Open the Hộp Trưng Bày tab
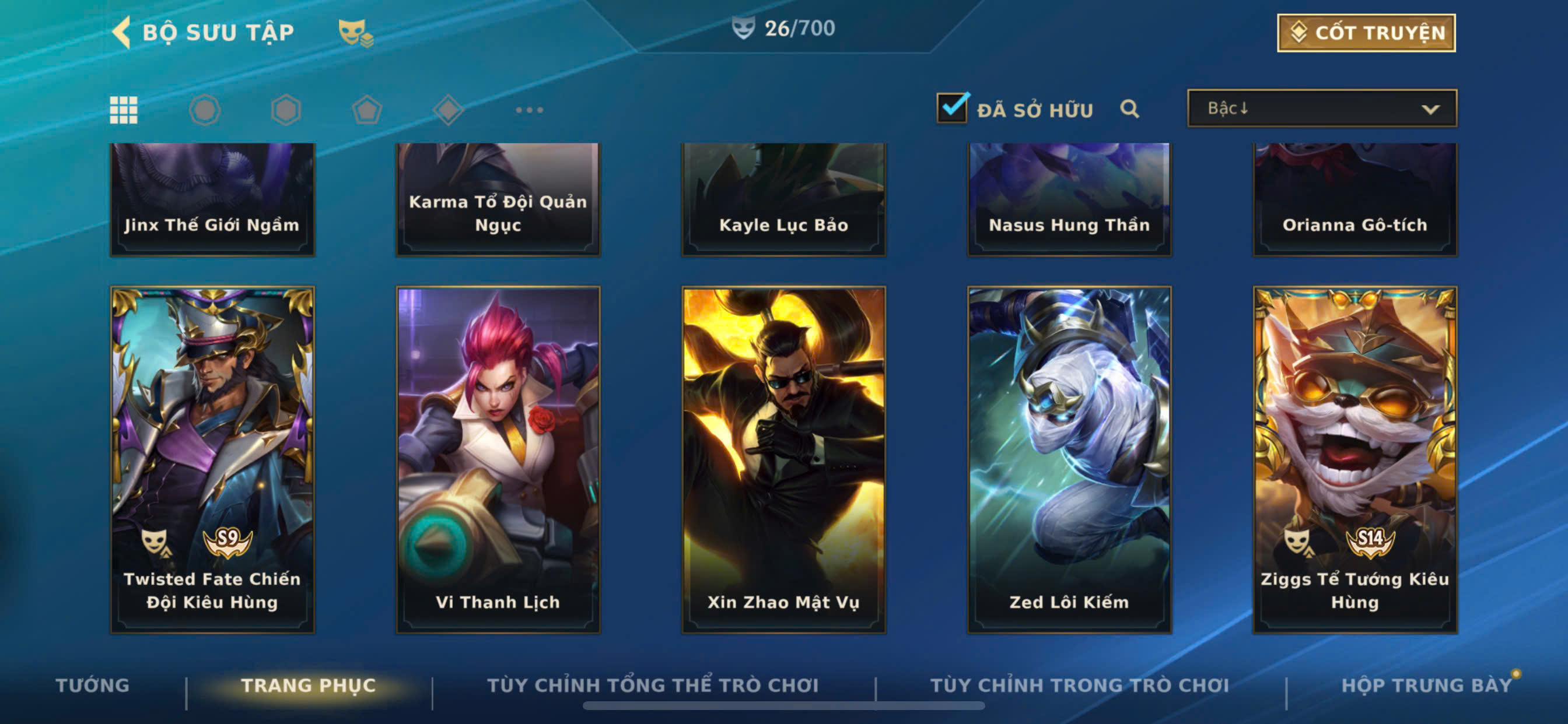This screenshot has height=724, width=1568. click(x=1427, y=685)
